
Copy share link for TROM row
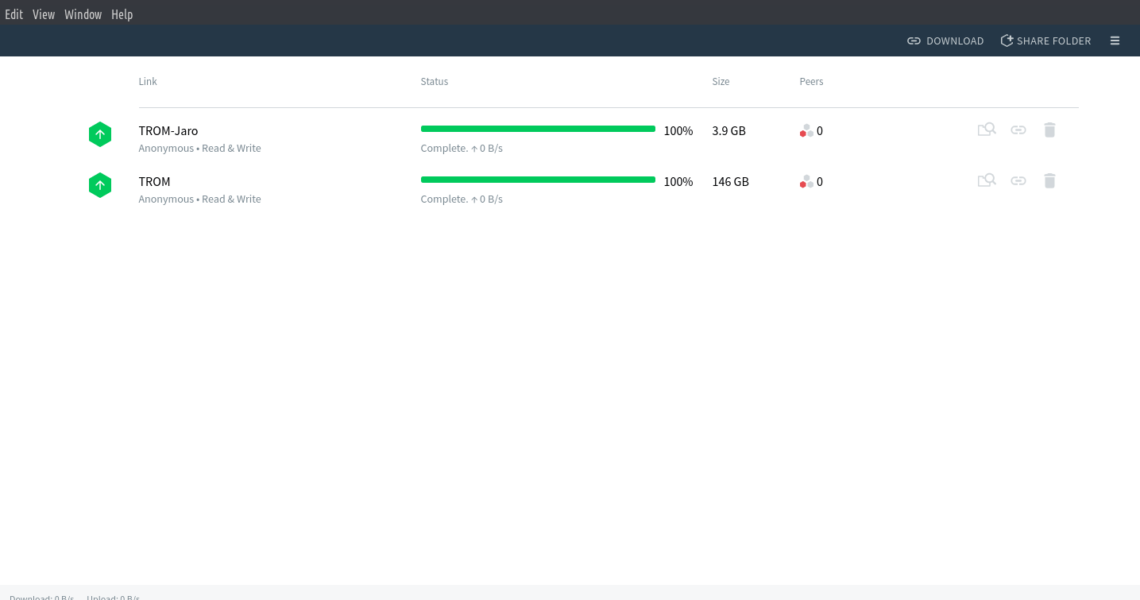[x=1018, y=181]
